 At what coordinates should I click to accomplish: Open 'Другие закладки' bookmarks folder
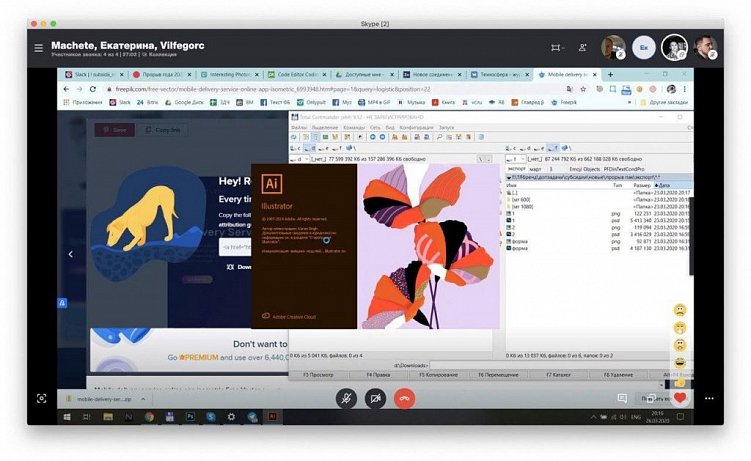tap(665, 102)
